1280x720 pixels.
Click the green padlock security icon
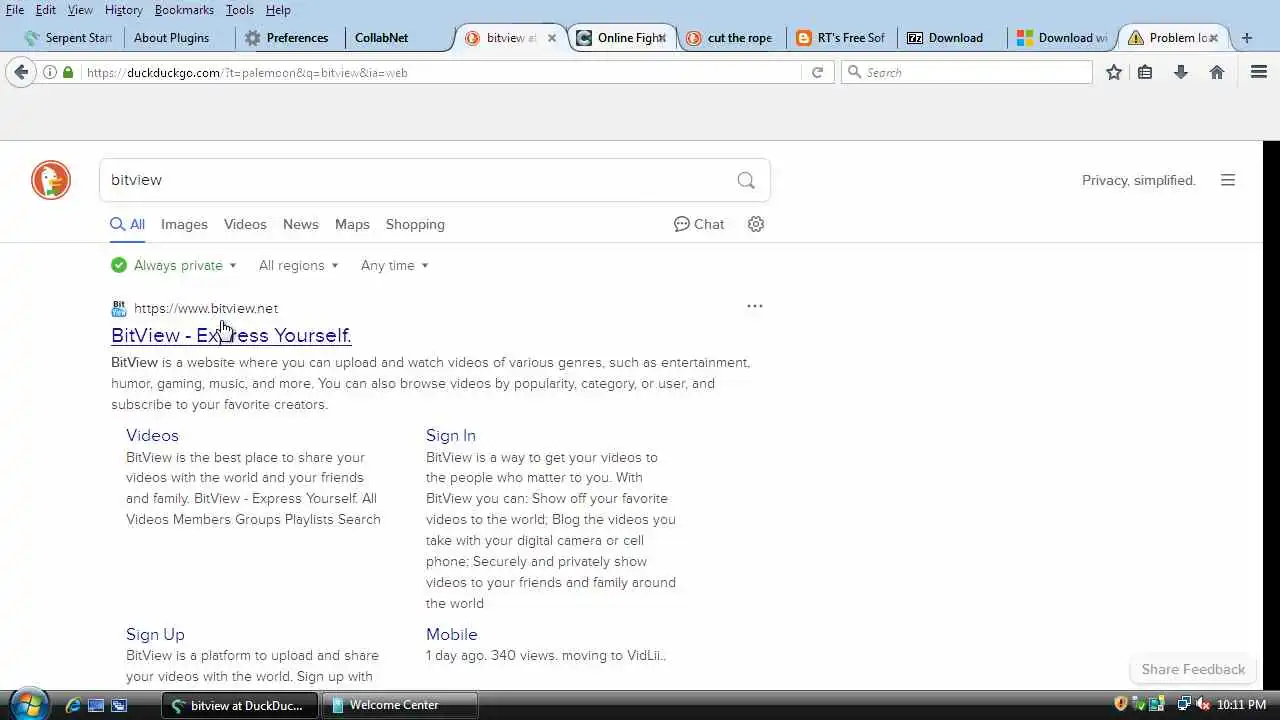68,72
